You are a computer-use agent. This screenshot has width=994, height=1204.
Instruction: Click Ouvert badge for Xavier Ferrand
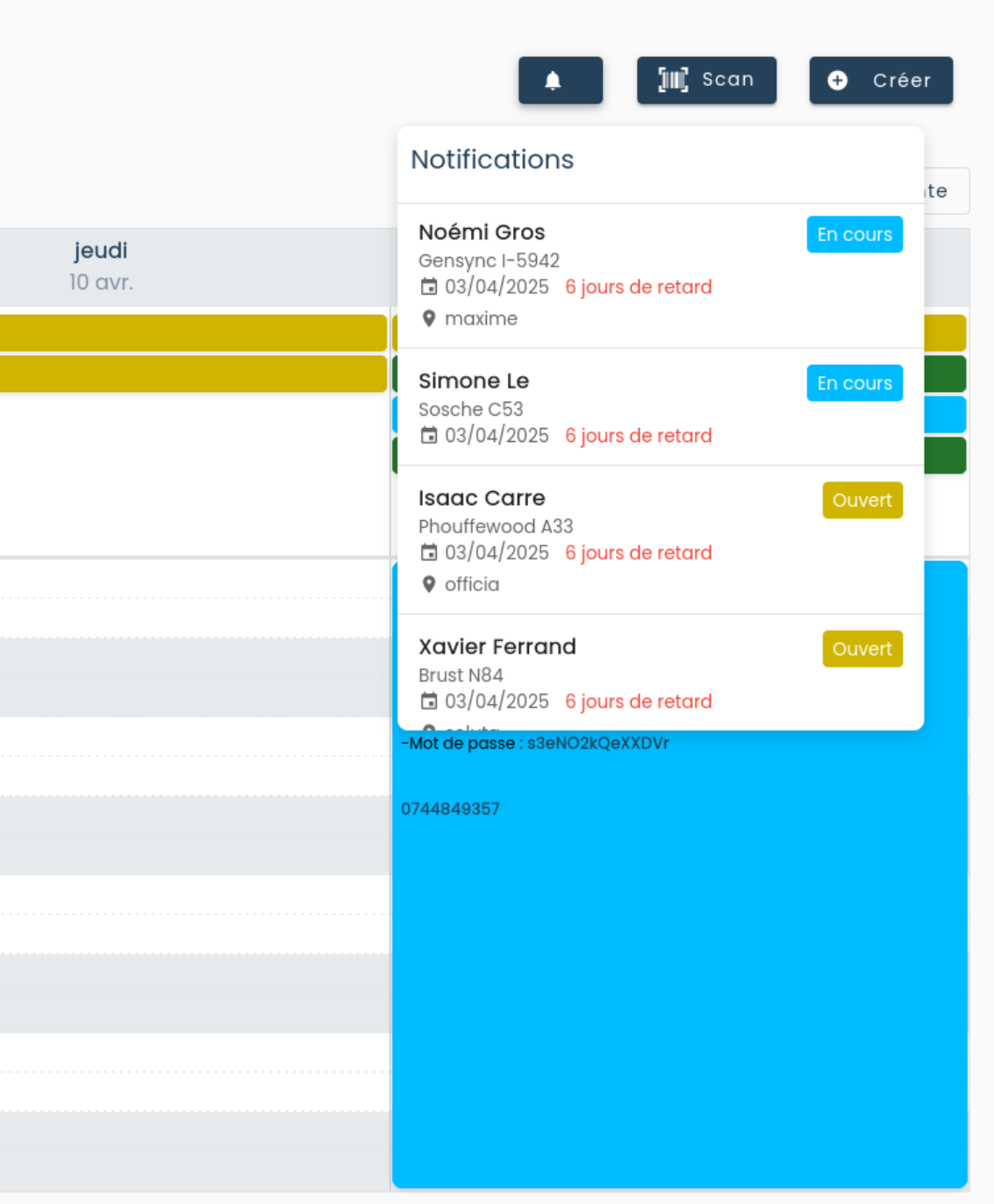(862, 649)
